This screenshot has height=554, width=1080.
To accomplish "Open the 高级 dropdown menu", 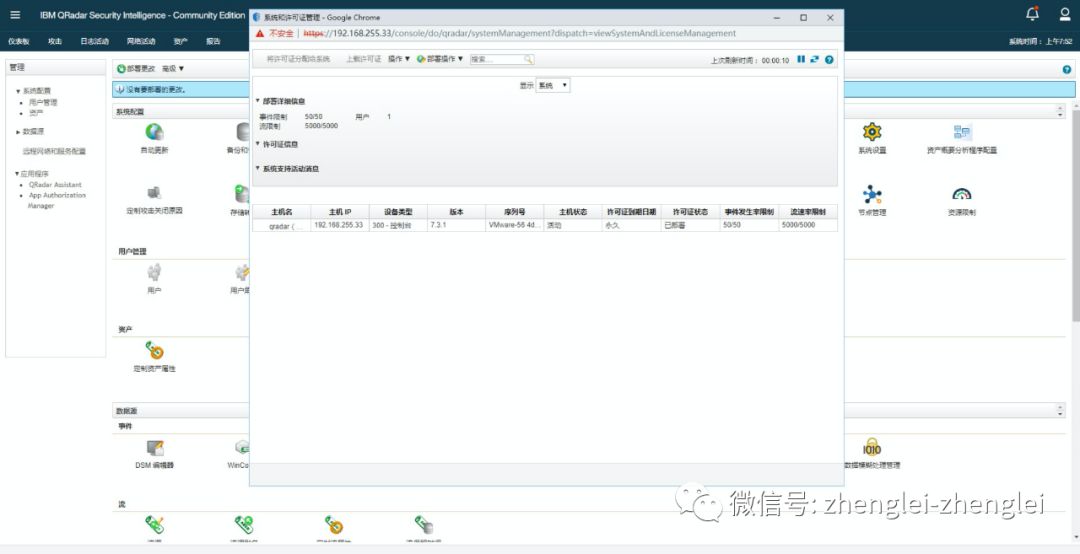I will click(173, 69).
